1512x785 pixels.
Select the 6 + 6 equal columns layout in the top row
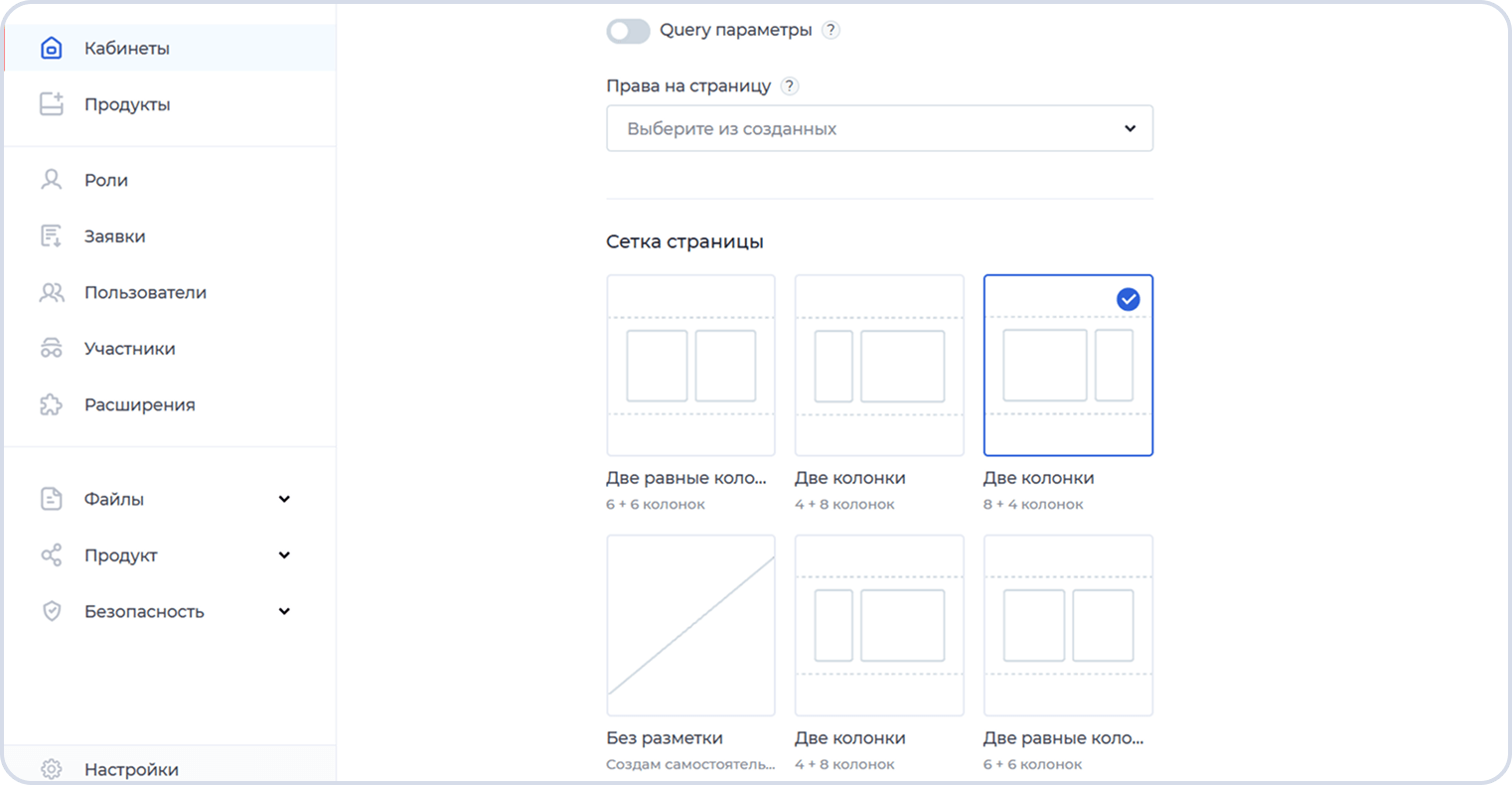pyautogui.click(x=690, y=366)
